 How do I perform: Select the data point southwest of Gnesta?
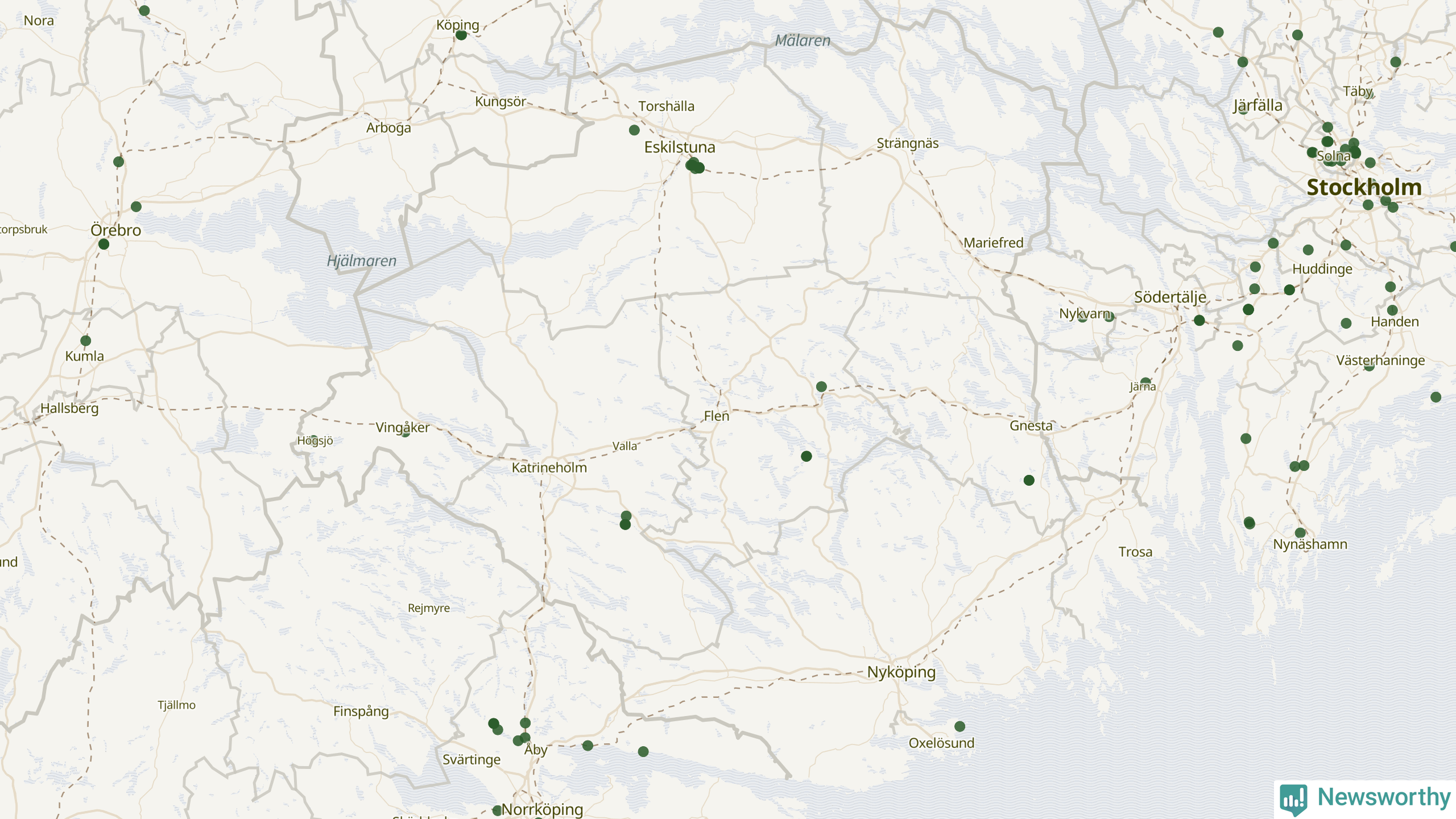click(1029, 481)
